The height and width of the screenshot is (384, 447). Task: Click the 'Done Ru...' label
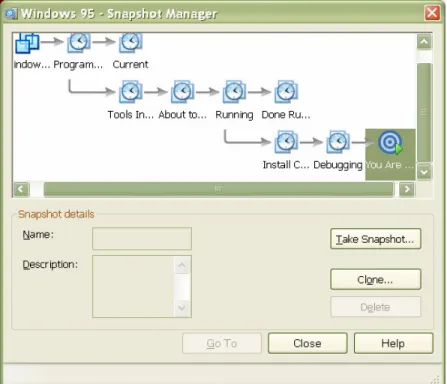[x=286, y=115]
